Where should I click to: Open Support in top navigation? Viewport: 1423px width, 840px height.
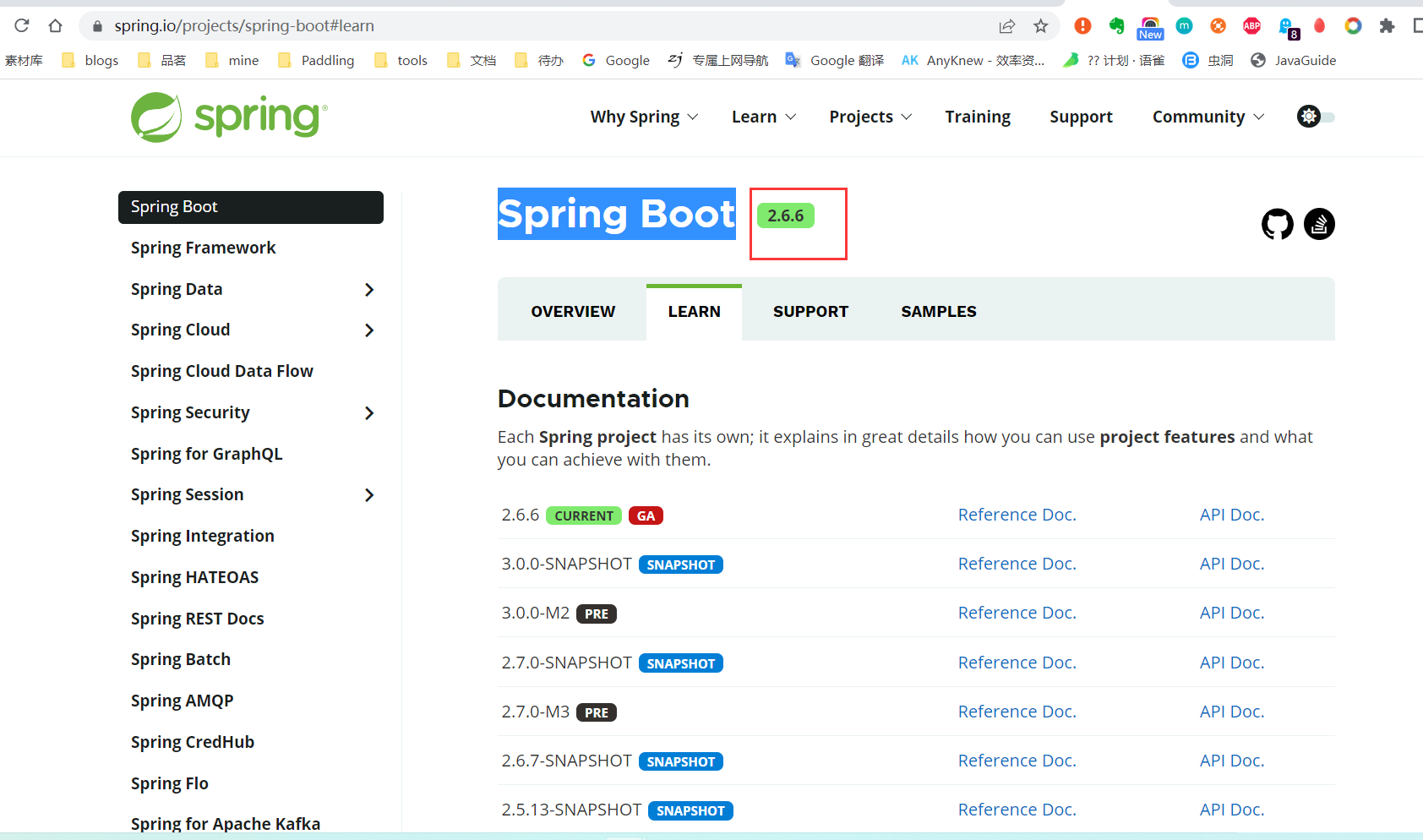pyautogui.click(x=1081, y=117)
